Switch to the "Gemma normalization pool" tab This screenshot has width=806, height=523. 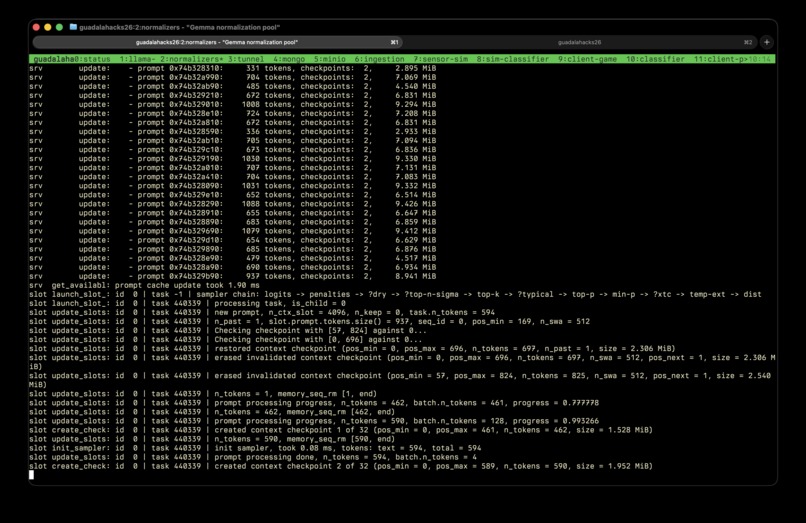tap(217, 42)
